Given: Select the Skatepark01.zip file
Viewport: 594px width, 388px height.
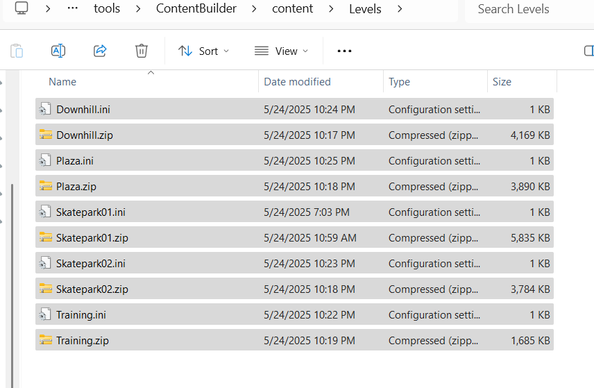Looking at the screenshot, I should 294,238.
